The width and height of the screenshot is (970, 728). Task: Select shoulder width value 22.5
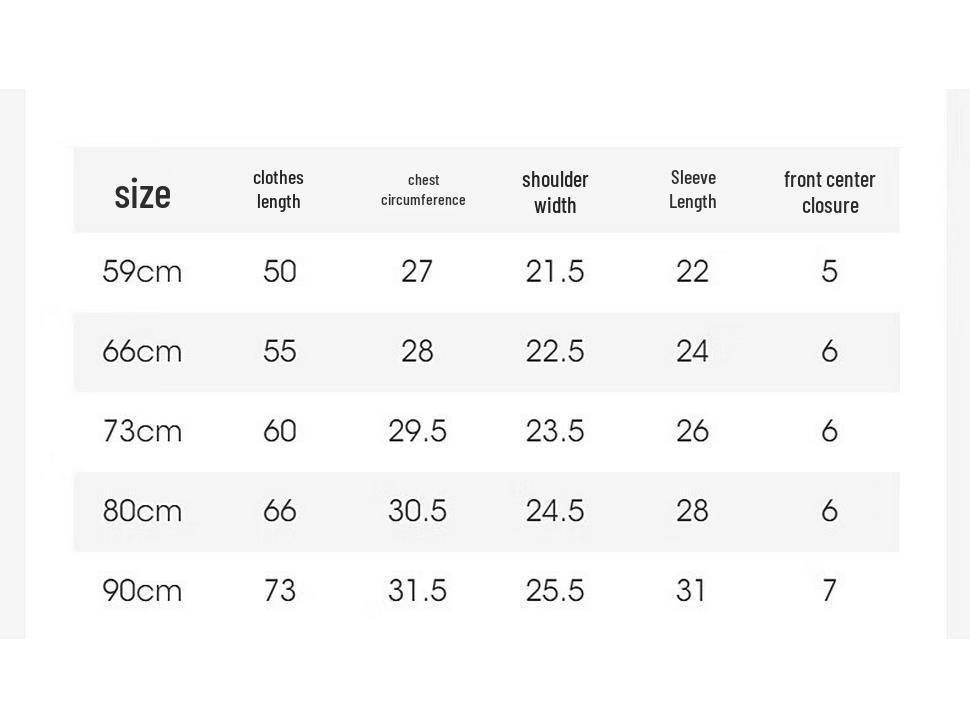pyautogui.click(x=555, y=352)
